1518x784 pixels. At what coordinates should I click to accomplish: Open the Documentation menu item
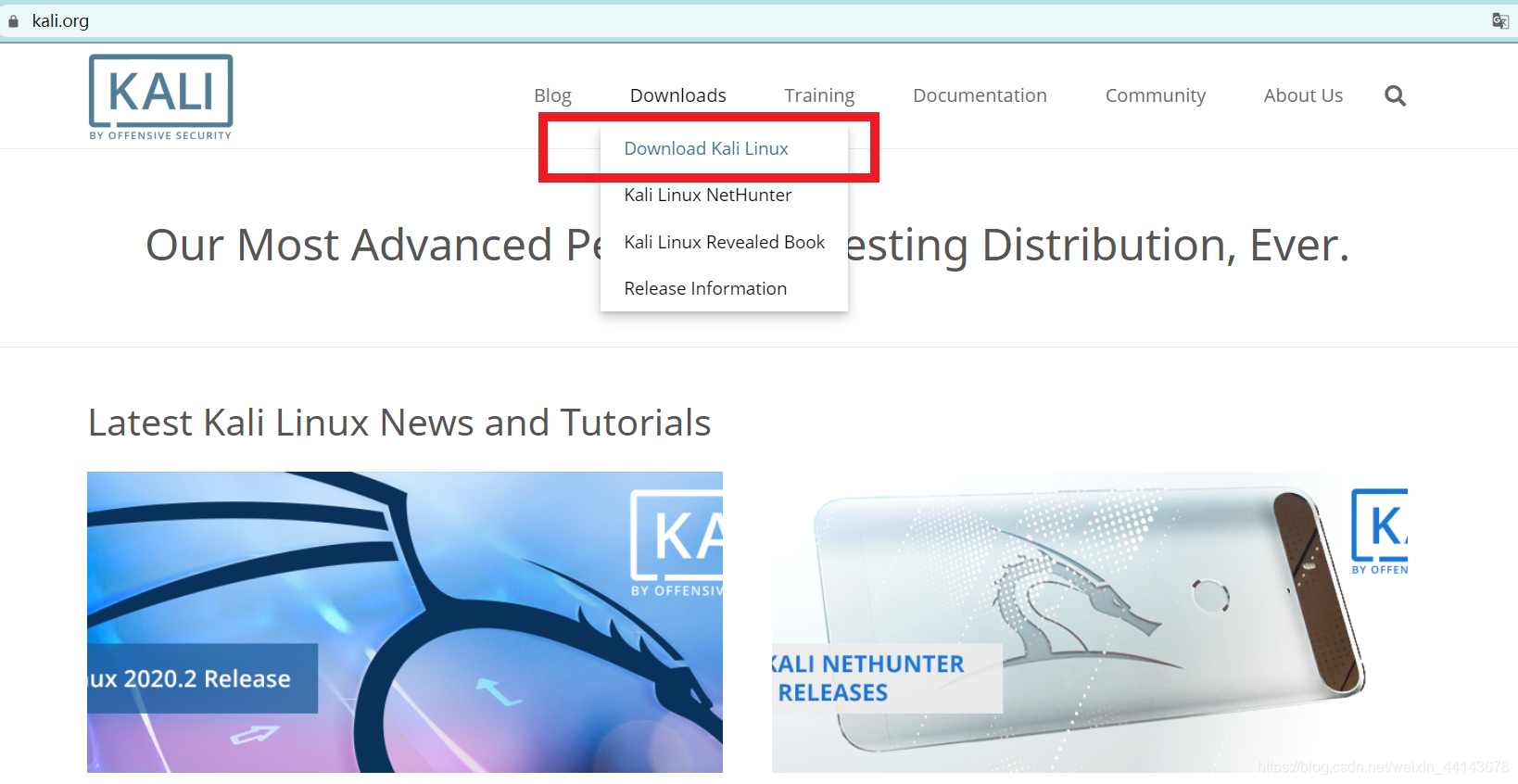980,95
